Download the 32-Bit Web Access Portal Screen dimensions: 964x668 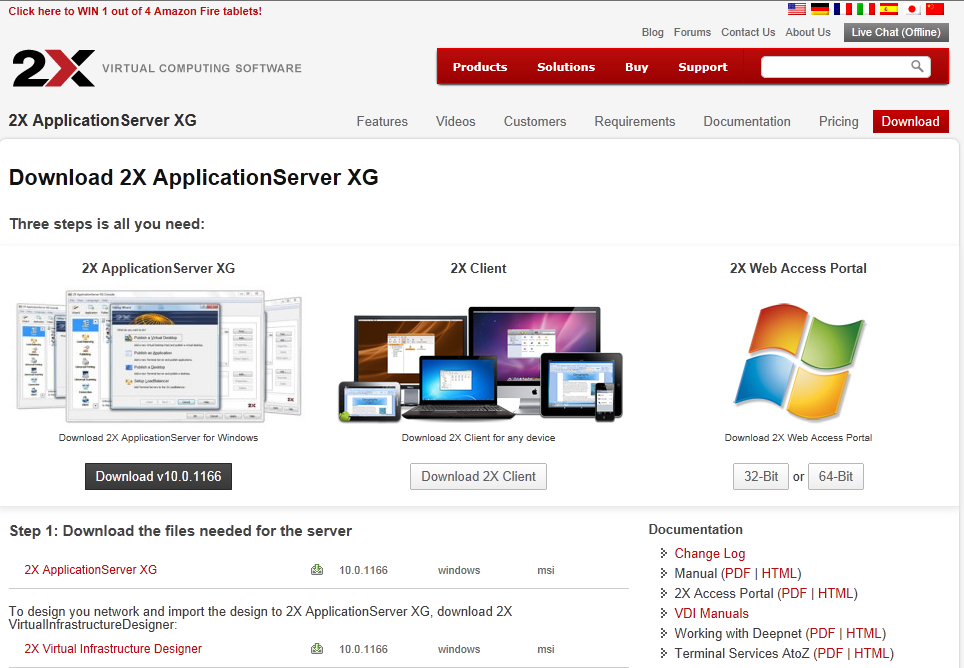point(761,476)
